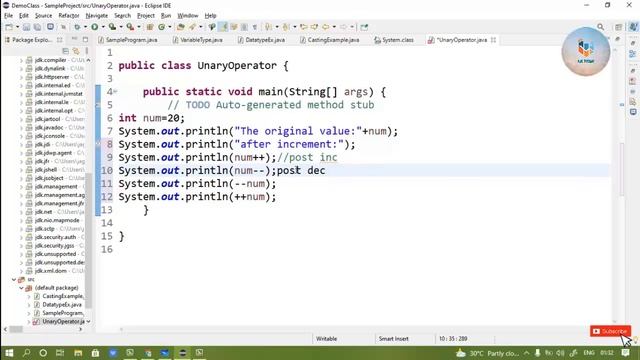Click the Package Explorer horizontal scrollbar

(16, 329)
